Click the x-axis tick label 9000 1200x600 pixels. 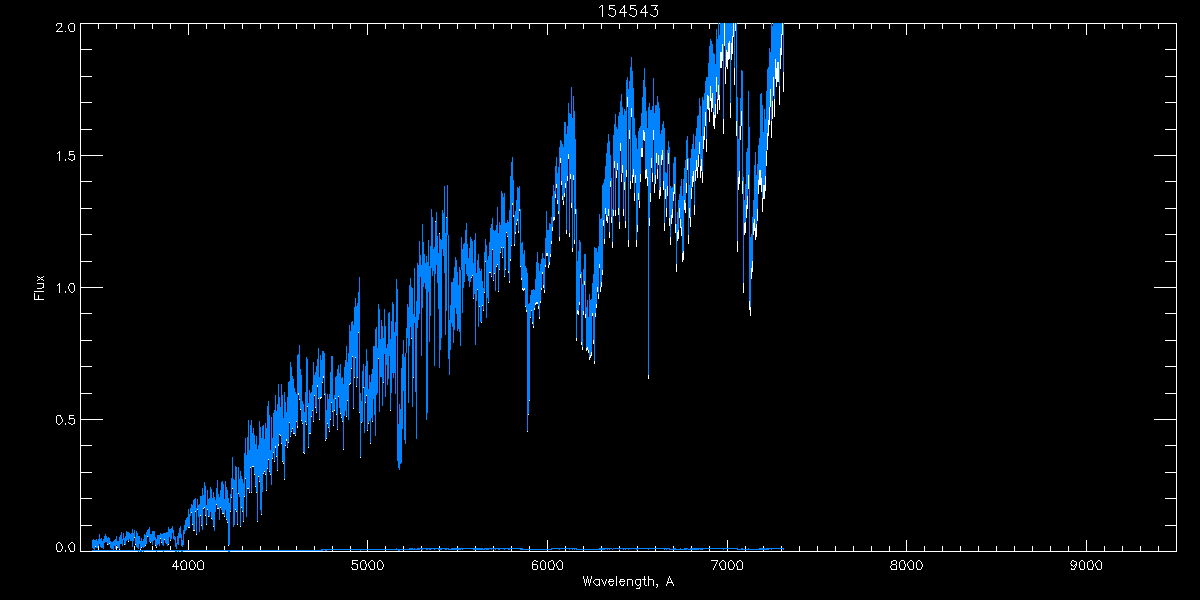pyautogui.click(x=1087, y=565)
